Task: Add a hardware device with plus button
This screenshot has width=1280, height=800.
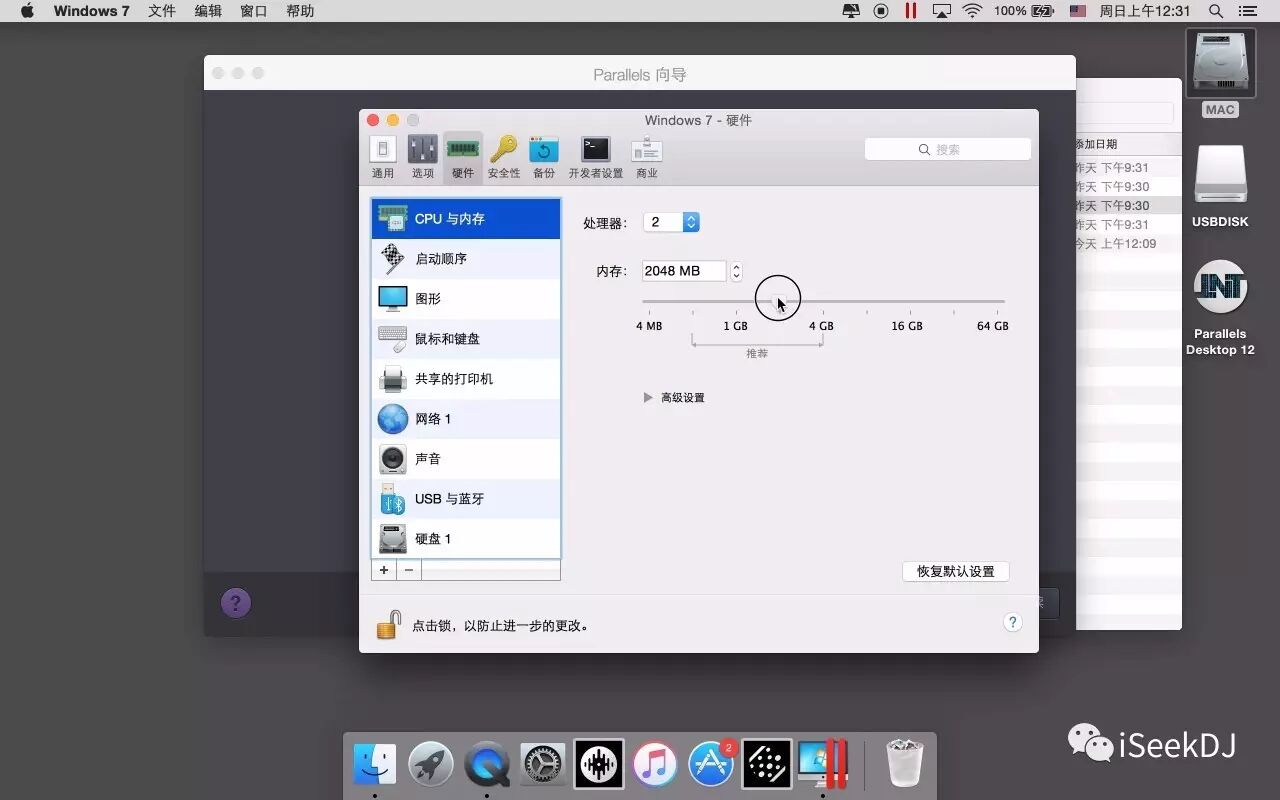Action: (x=384, y=570)
